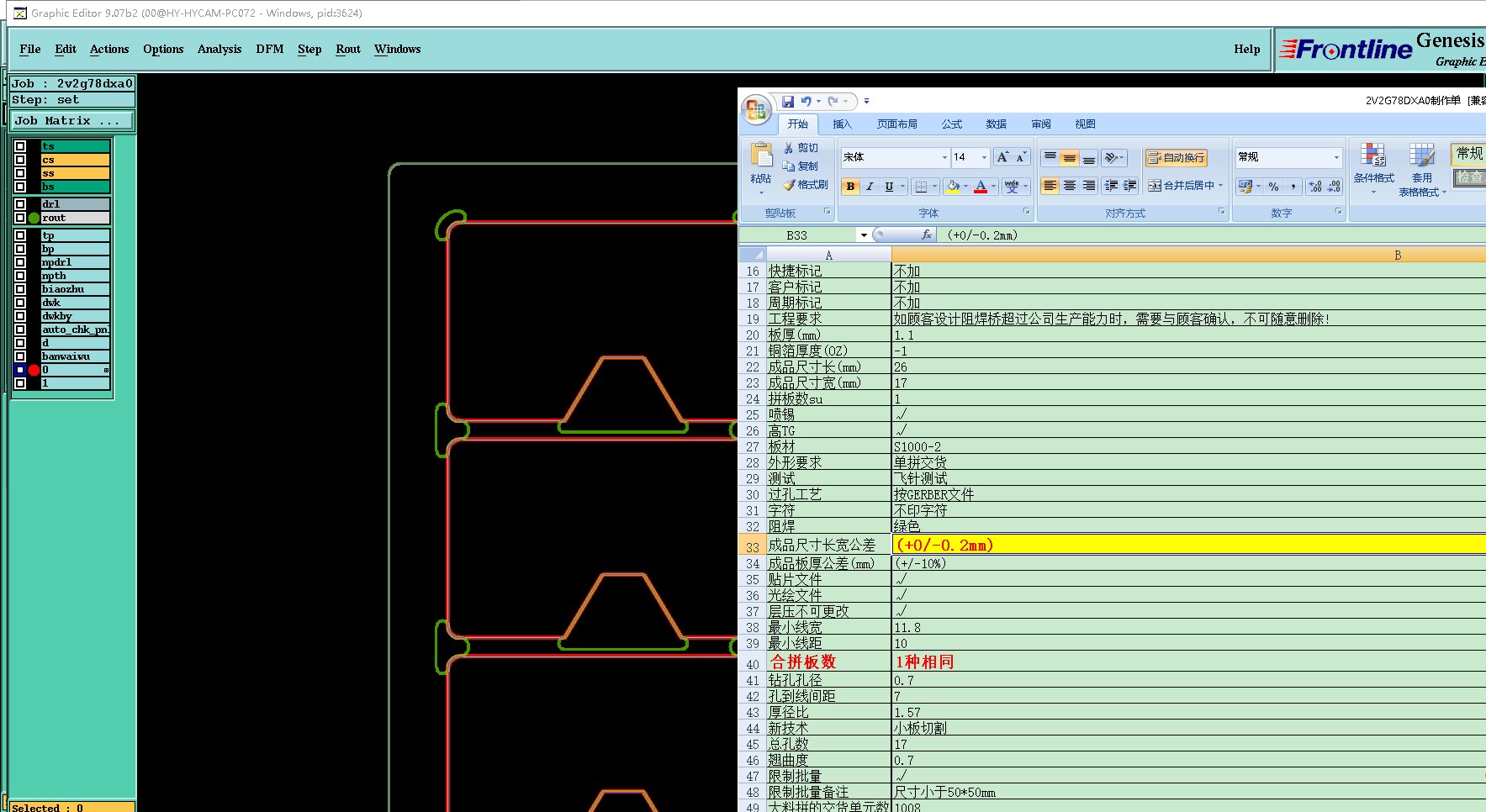Toggle the ts layer checkbox in Genesis

[x=20, y=146]
